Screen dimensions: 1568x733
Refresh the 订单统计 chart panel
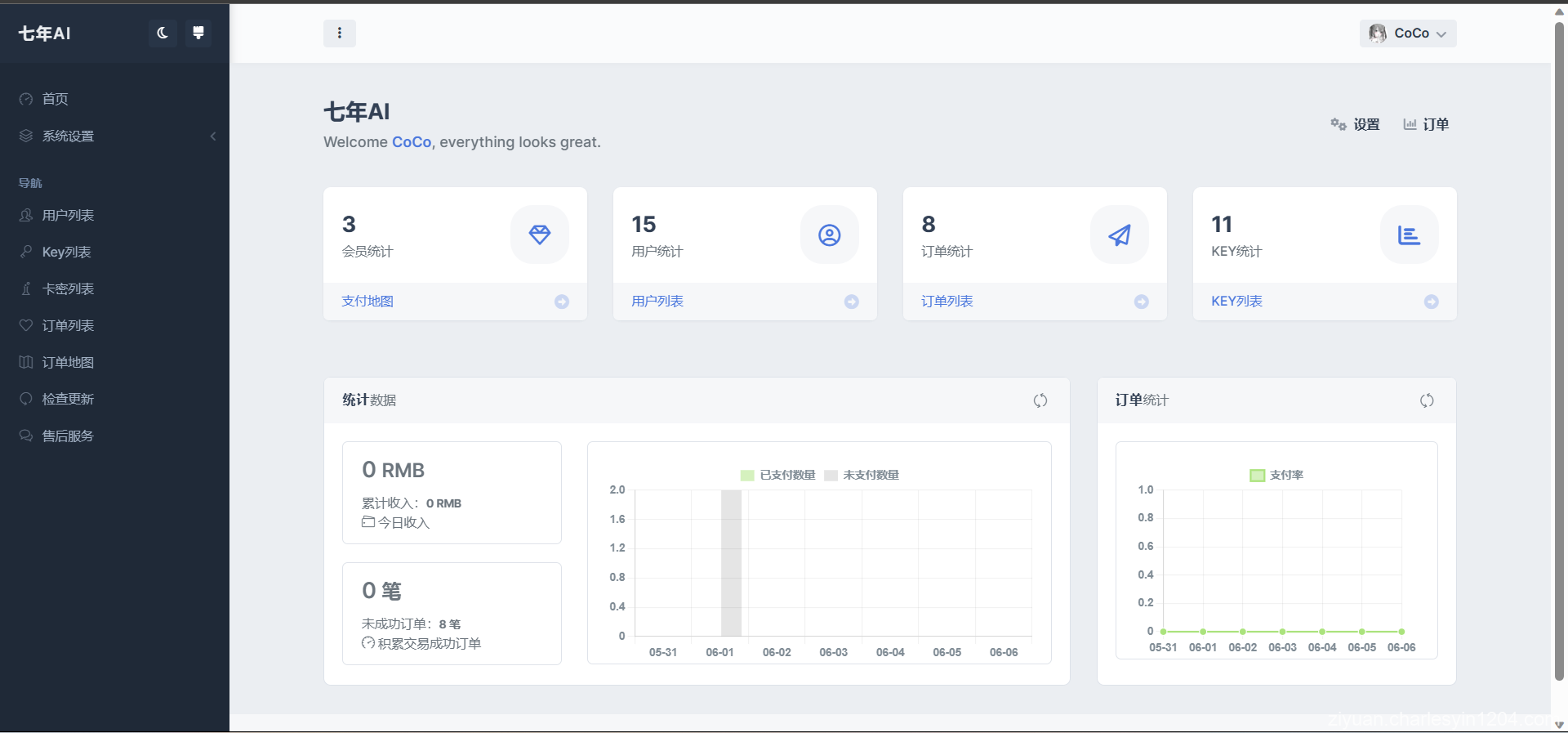pyautogui.click(x=1427, y=400)
